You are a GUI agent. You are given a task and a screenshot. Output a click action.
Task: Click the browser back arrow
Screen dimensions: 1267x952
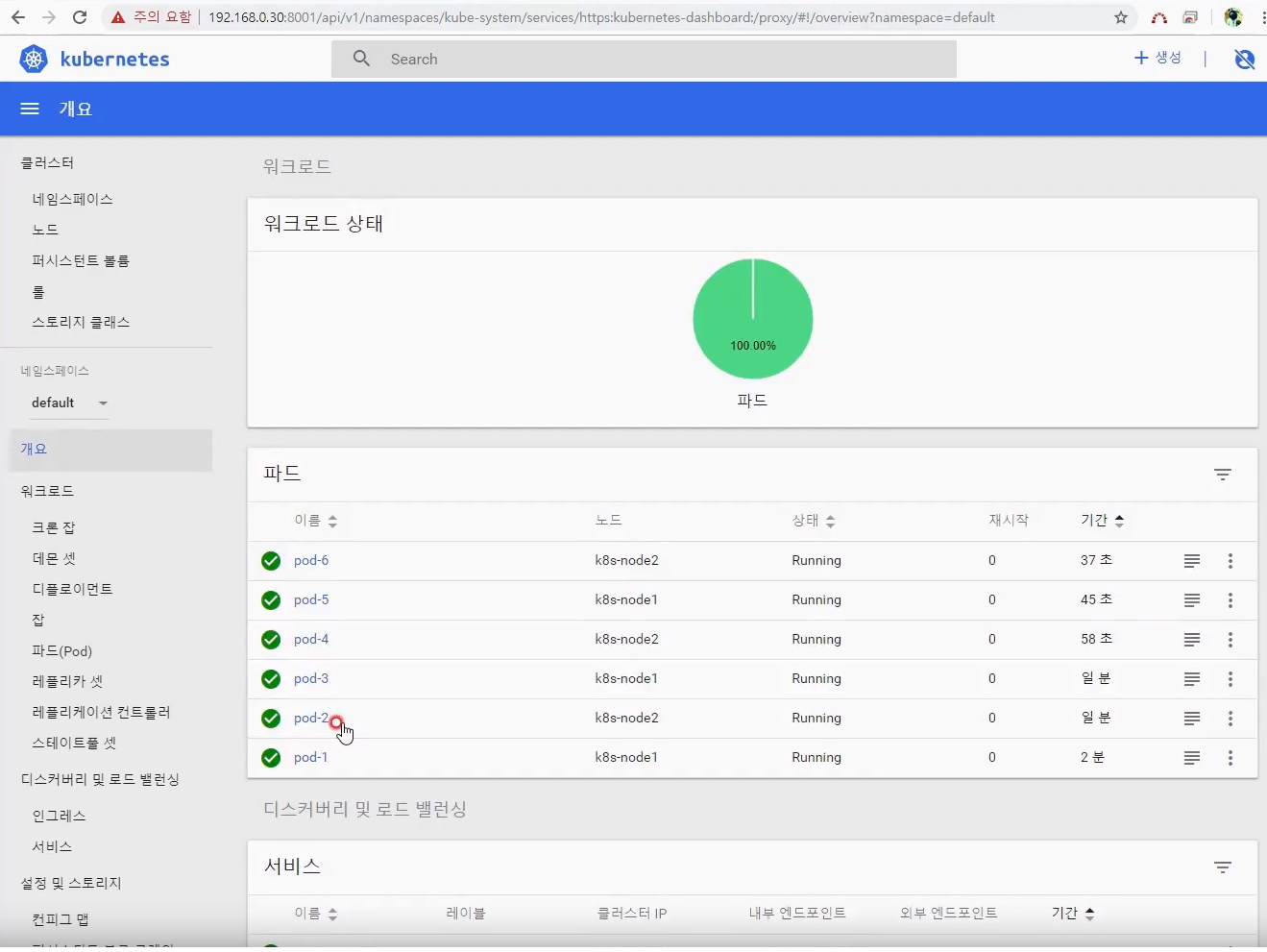pyautogui.click(x=18, y=17)
